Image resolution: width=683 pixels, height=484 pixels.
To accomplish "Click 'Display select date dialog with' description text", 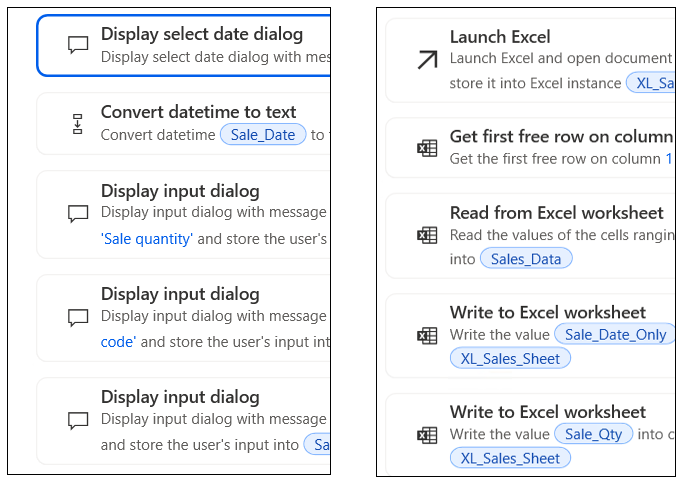I will click(x=215, y=57).
